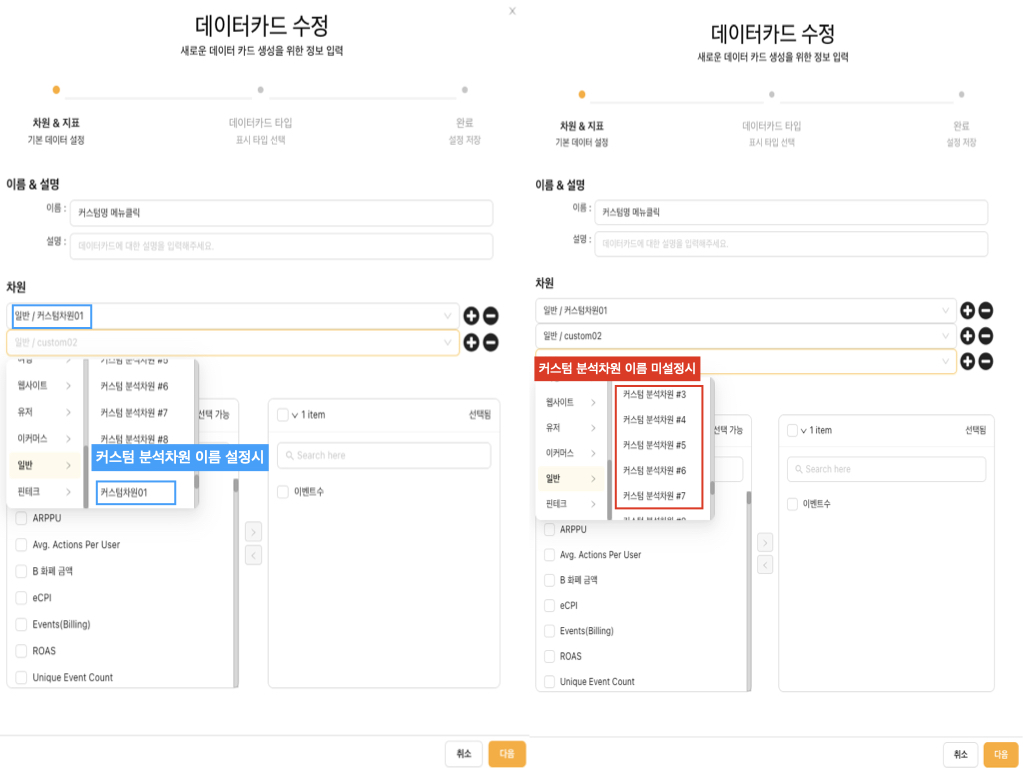
Task: Click plus icon beside 일반 / 커스텀차원01 in right dialog
Action: click(x=967, y=310)
